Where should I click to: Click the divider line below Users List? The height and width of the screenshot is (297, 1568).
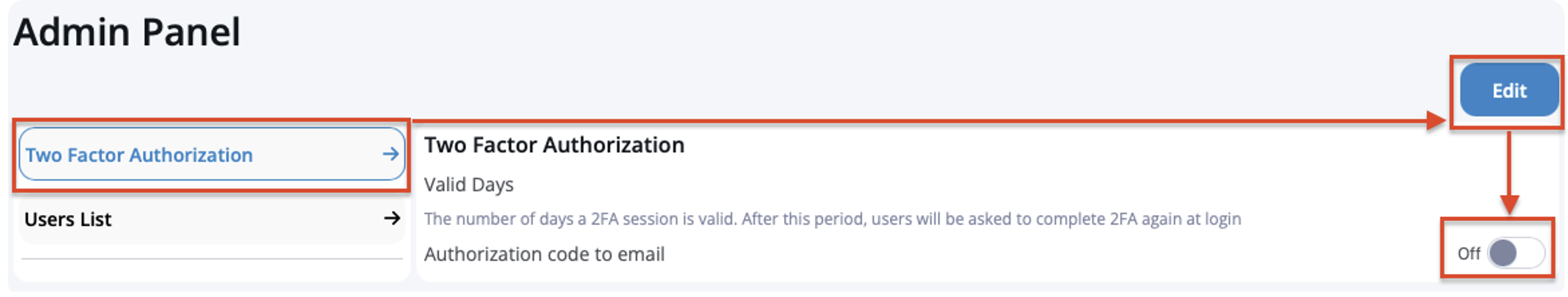point(211,259)
